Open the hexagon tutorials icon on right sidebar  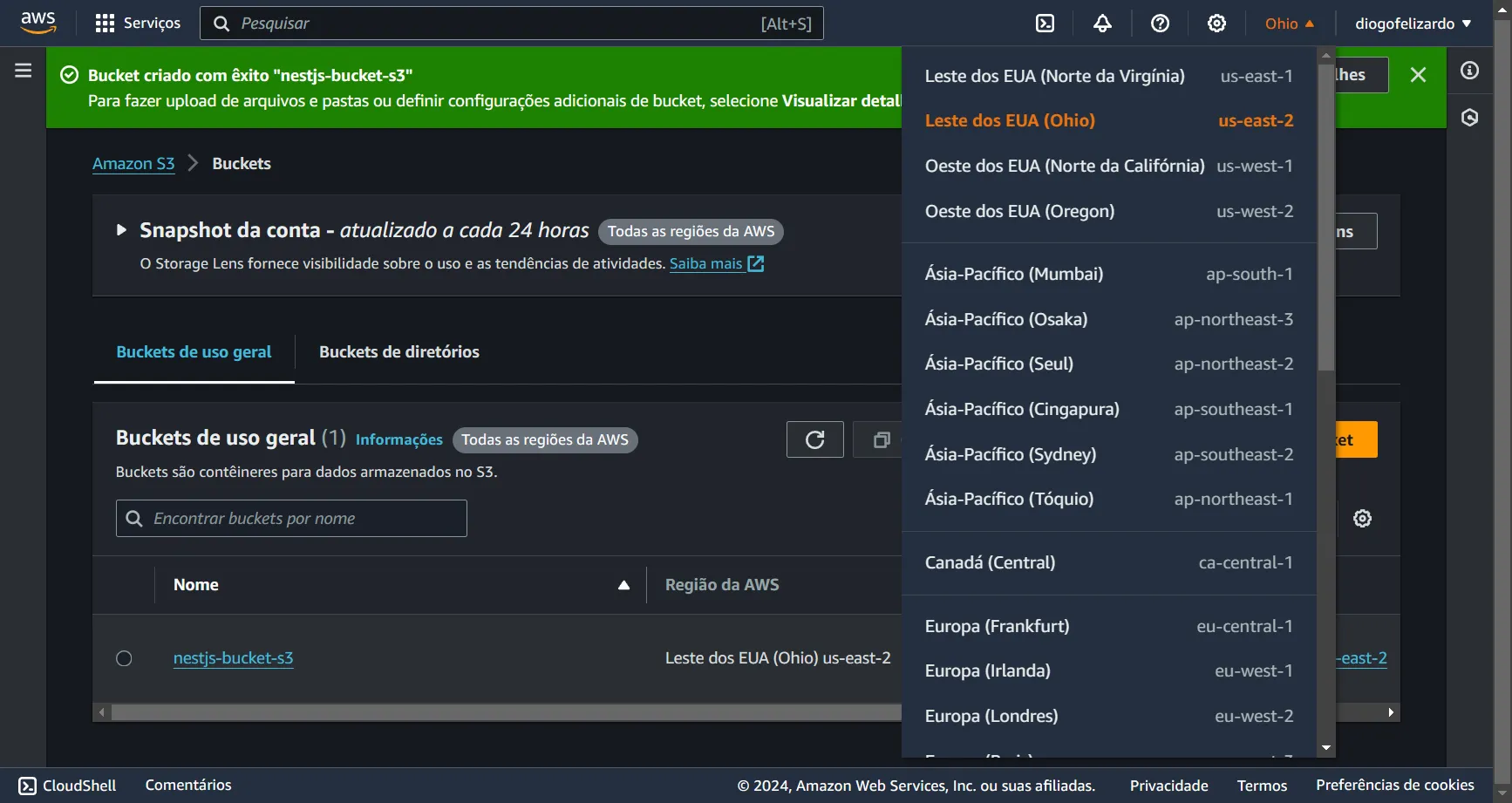(x=1470, y=118)
